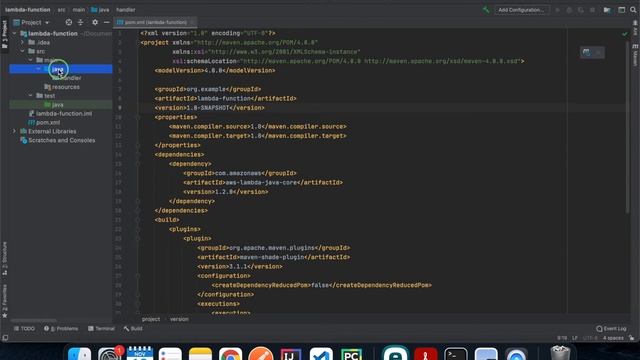
Task: Open the Maven side tool window tab
Action: [x=635, y=56]
